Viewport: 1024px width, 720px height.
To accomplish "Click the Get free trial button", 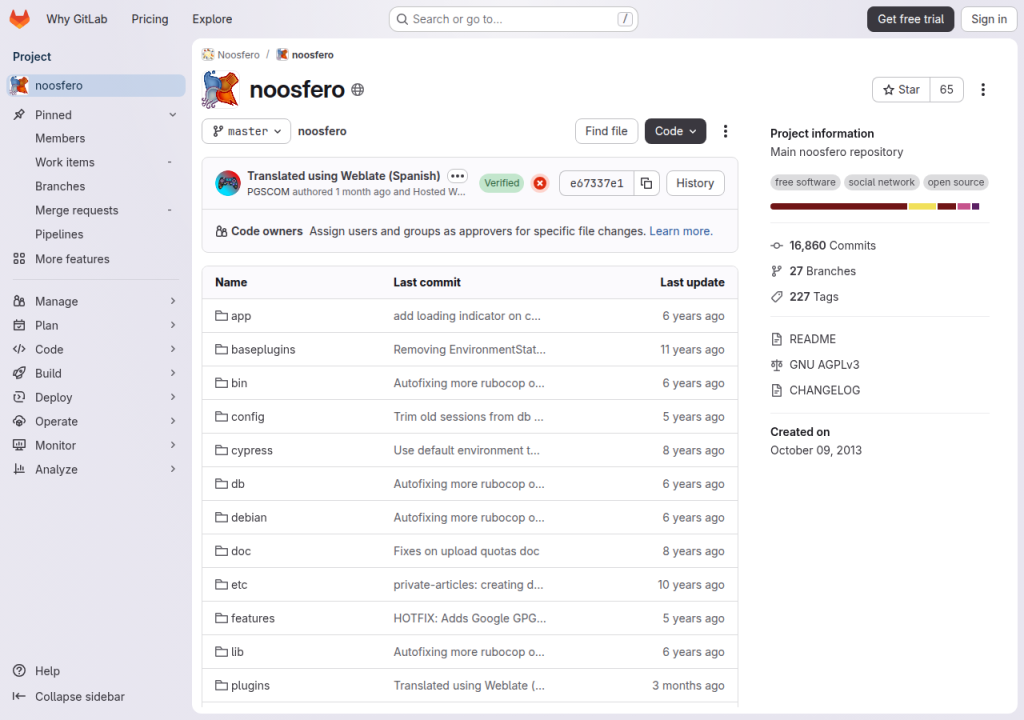I will click(x=910, y=19).
